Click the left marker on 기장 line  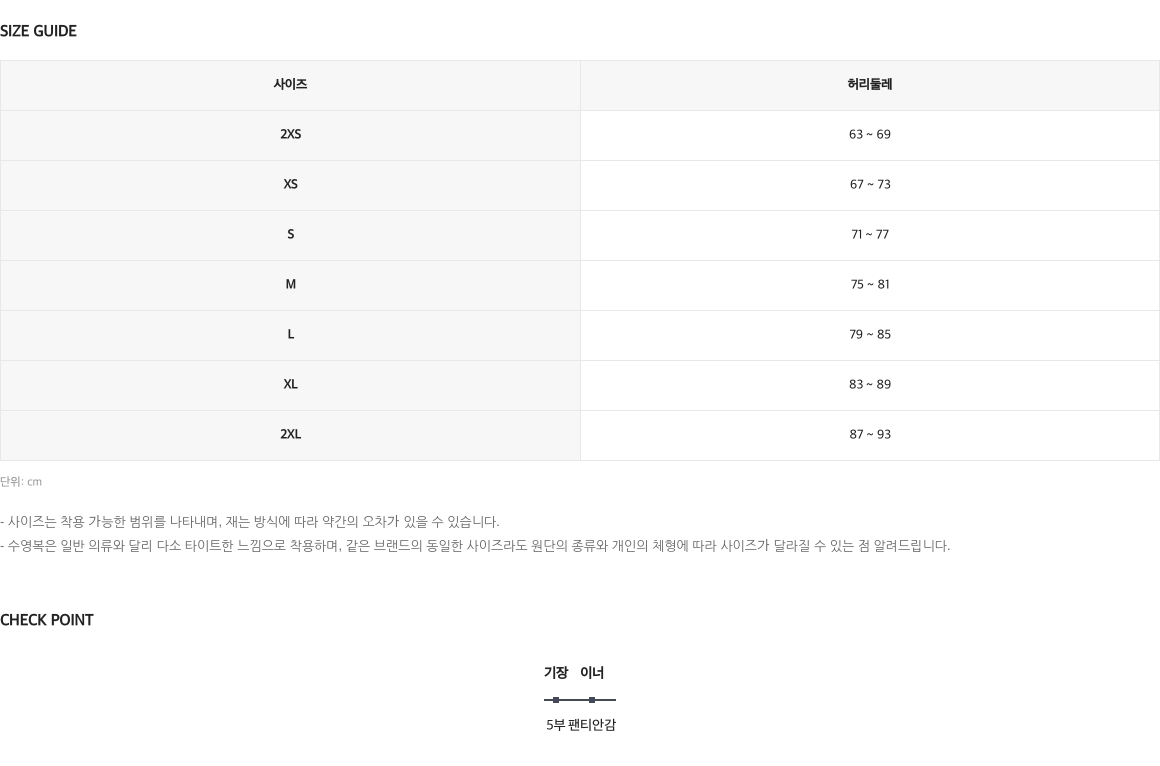pyautogui.click(x=556, y=700)
